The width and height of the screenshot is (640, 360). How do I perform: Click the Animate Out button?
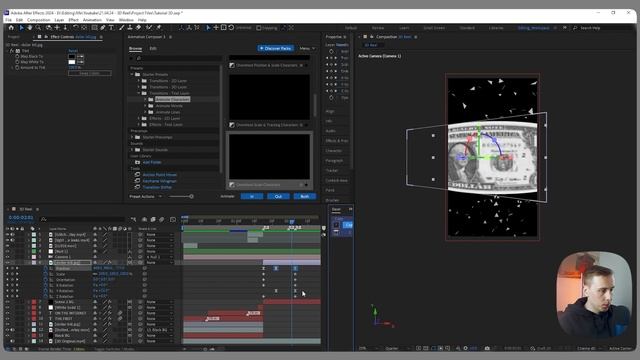tap(278, 196)
